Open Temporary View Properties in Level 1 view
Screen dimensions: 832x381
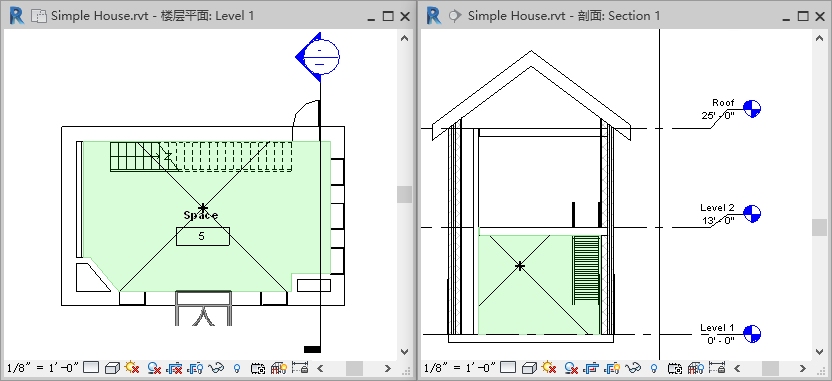click(x=258, y=368)
